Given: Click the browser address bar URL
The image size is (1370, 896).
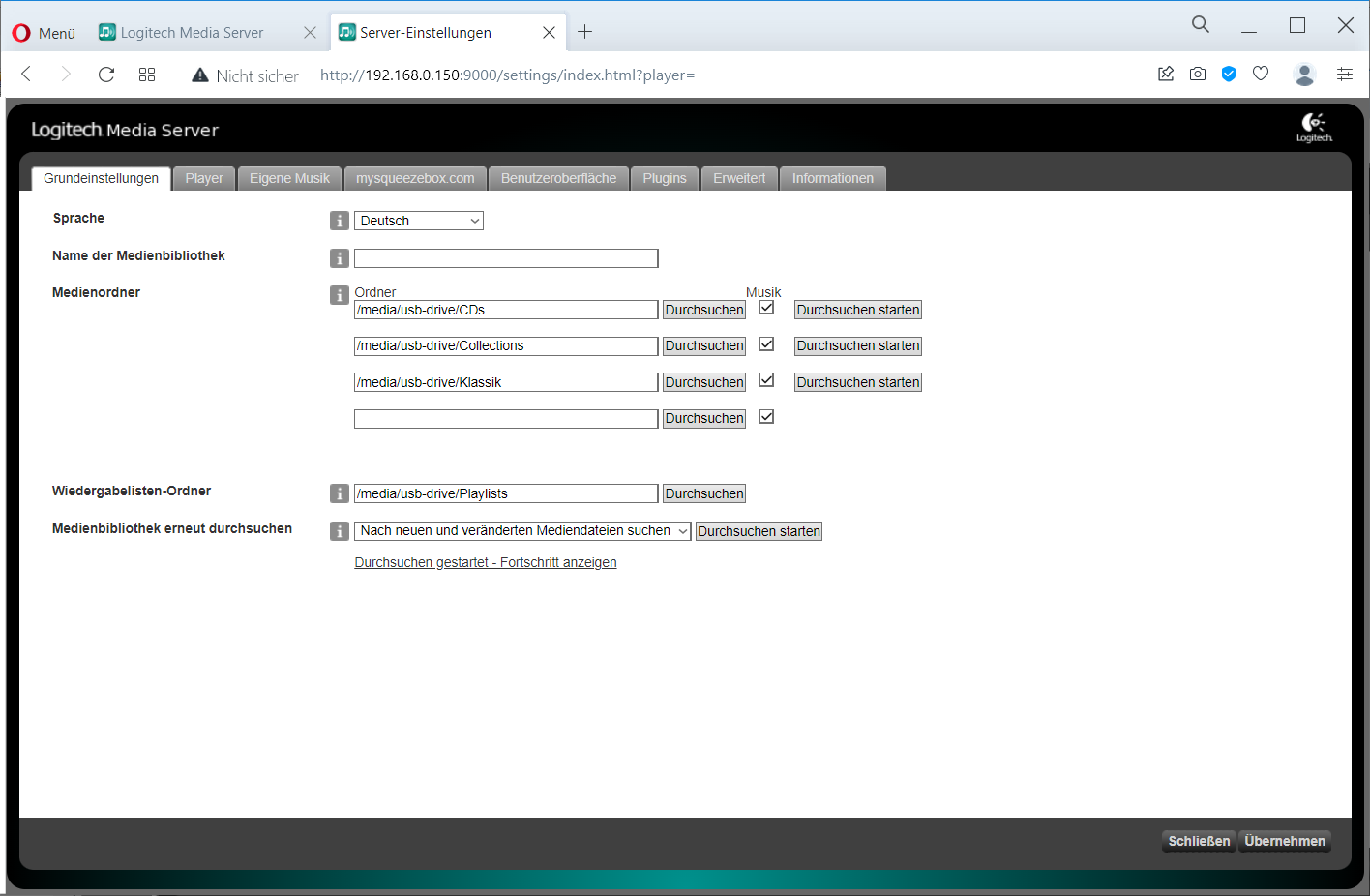Looking at the screenshot, I should (x=507, y=75).
